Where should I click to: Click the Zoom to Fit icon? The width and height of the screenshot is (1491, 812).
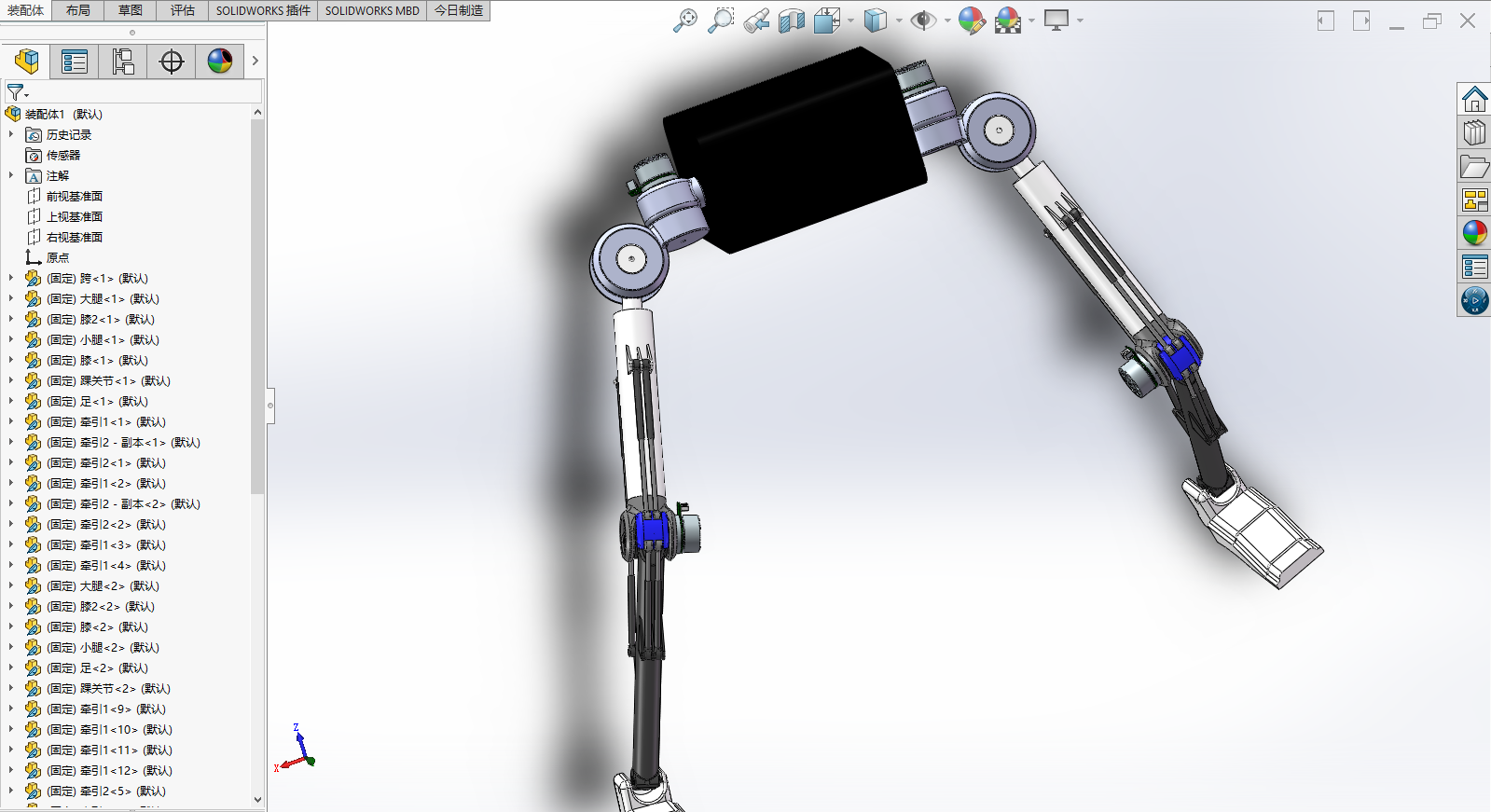(685, 21)
